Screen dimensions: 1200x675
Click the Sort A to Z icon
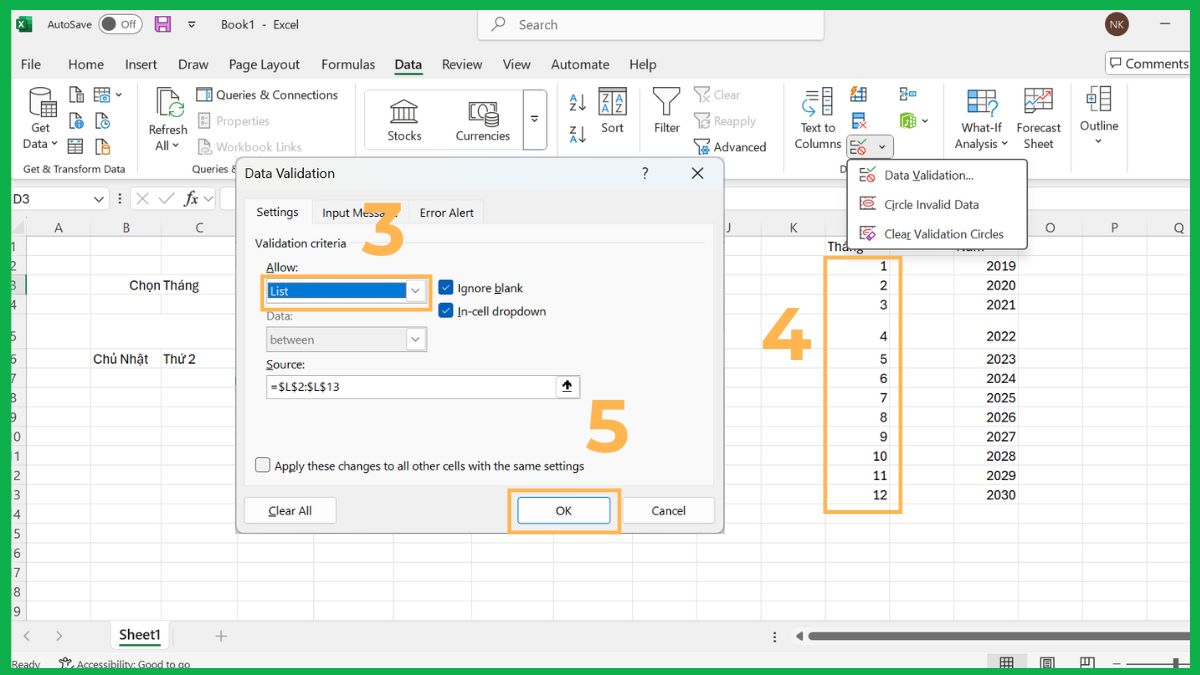578,100
